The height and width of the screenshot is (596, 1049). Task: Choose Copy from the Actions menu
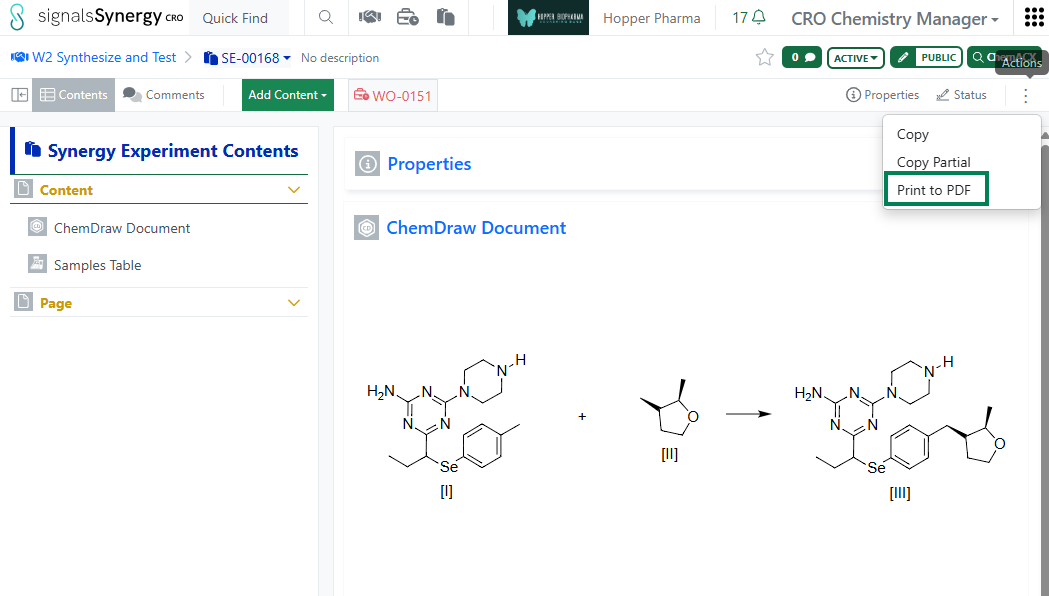[913, 134]
